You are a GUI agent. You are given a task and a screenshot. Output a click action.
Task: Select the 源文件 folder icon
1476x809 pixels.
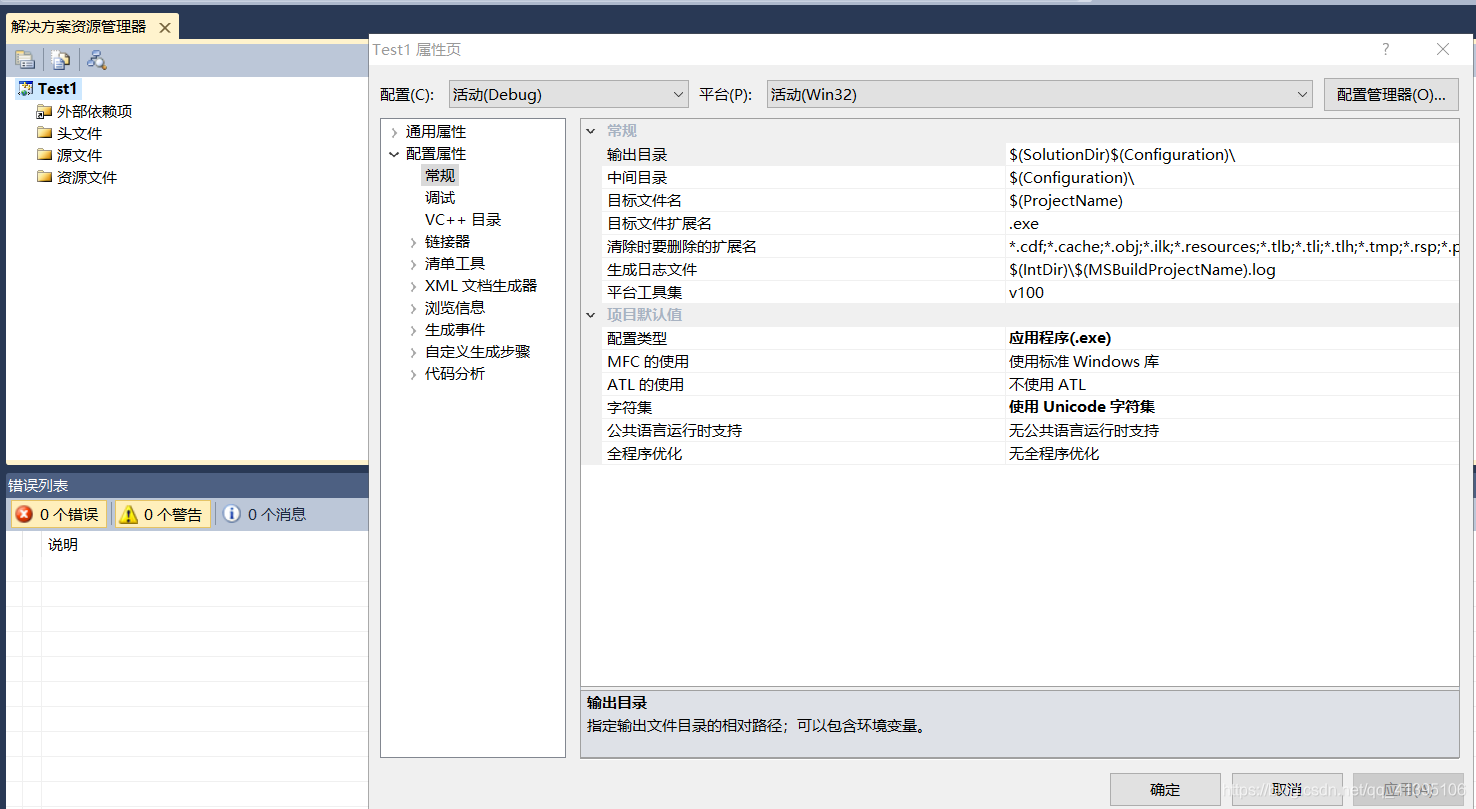44,155
